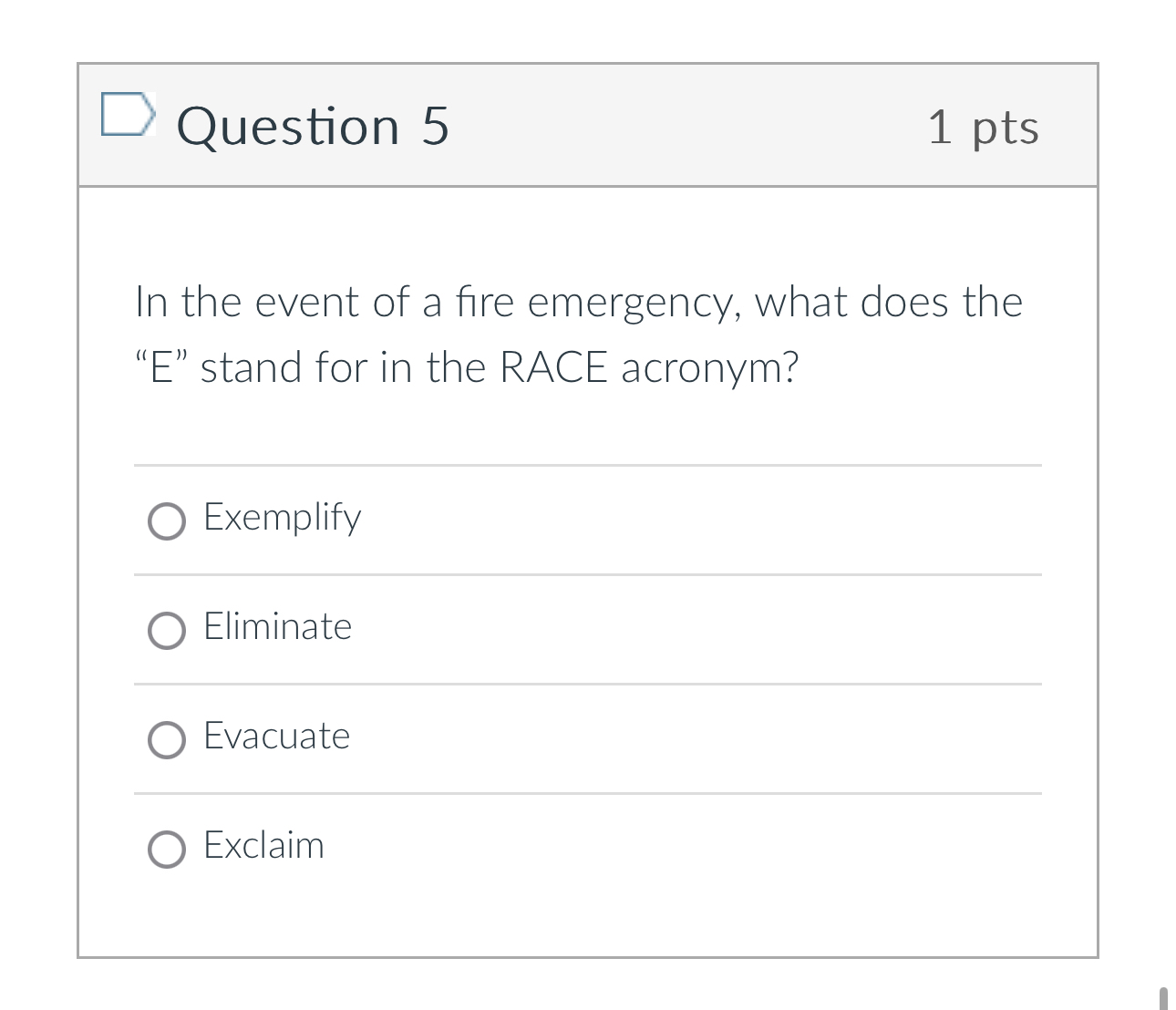The height and width of the screenshot is (1010, 1176).
Task: Click the Evacuate answer label text
Action: click(x=276, y=737)
